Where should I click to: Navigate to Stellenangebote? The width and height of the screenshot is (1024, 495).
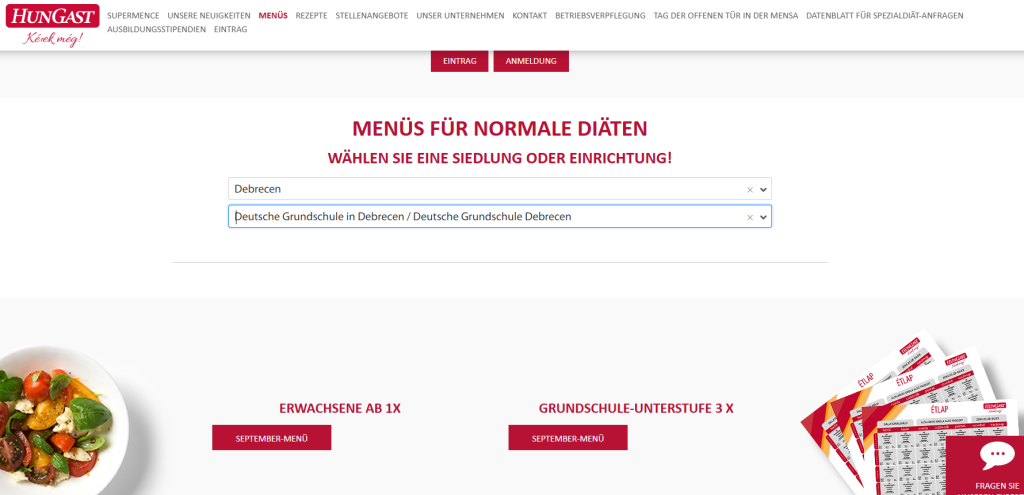372,16
